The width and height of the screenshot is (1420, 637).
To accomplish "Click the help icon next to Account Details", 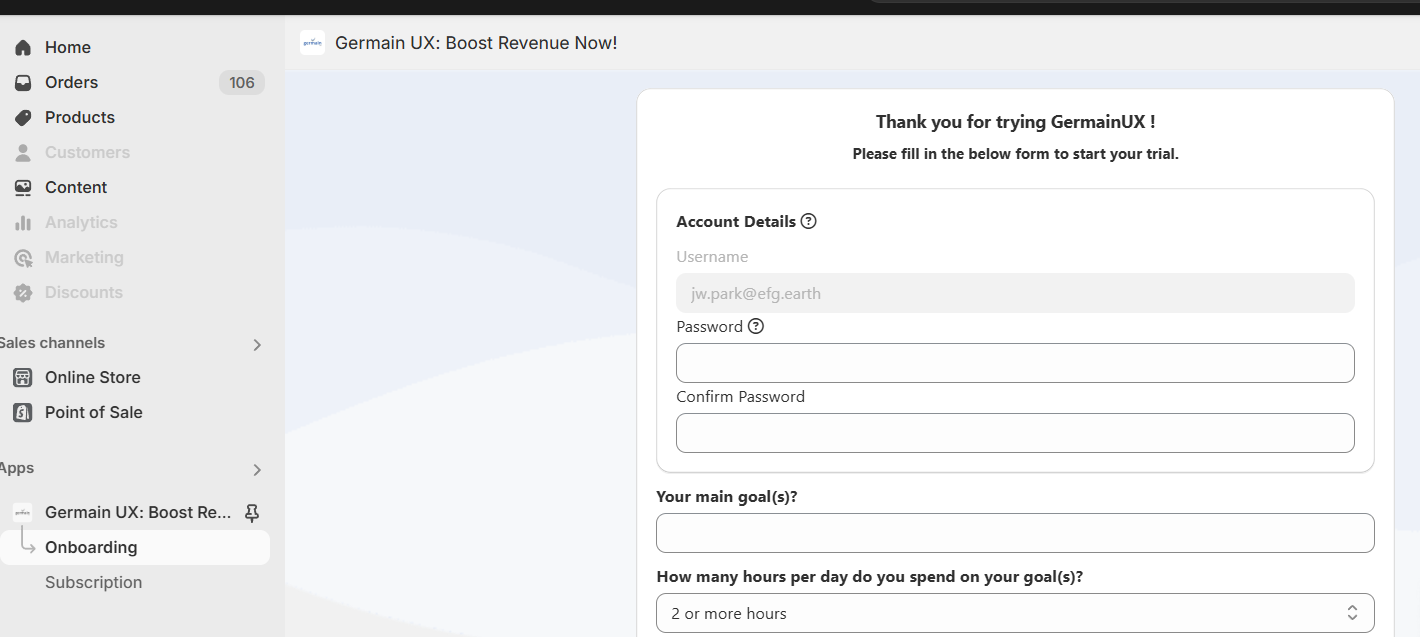I will 809,221.
